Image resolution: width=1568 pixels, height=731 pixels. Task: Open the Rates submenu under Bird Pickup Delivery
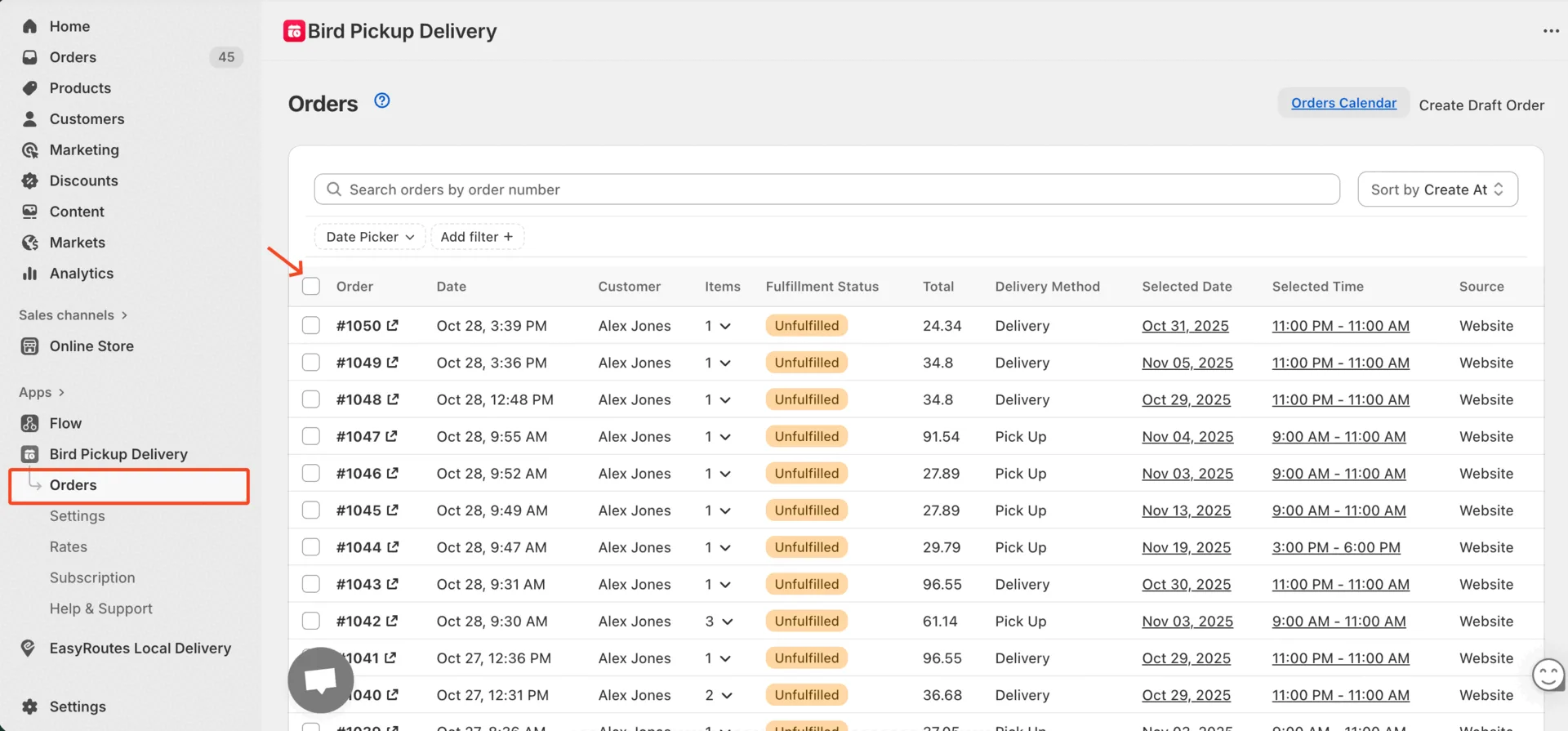(69, 547)
